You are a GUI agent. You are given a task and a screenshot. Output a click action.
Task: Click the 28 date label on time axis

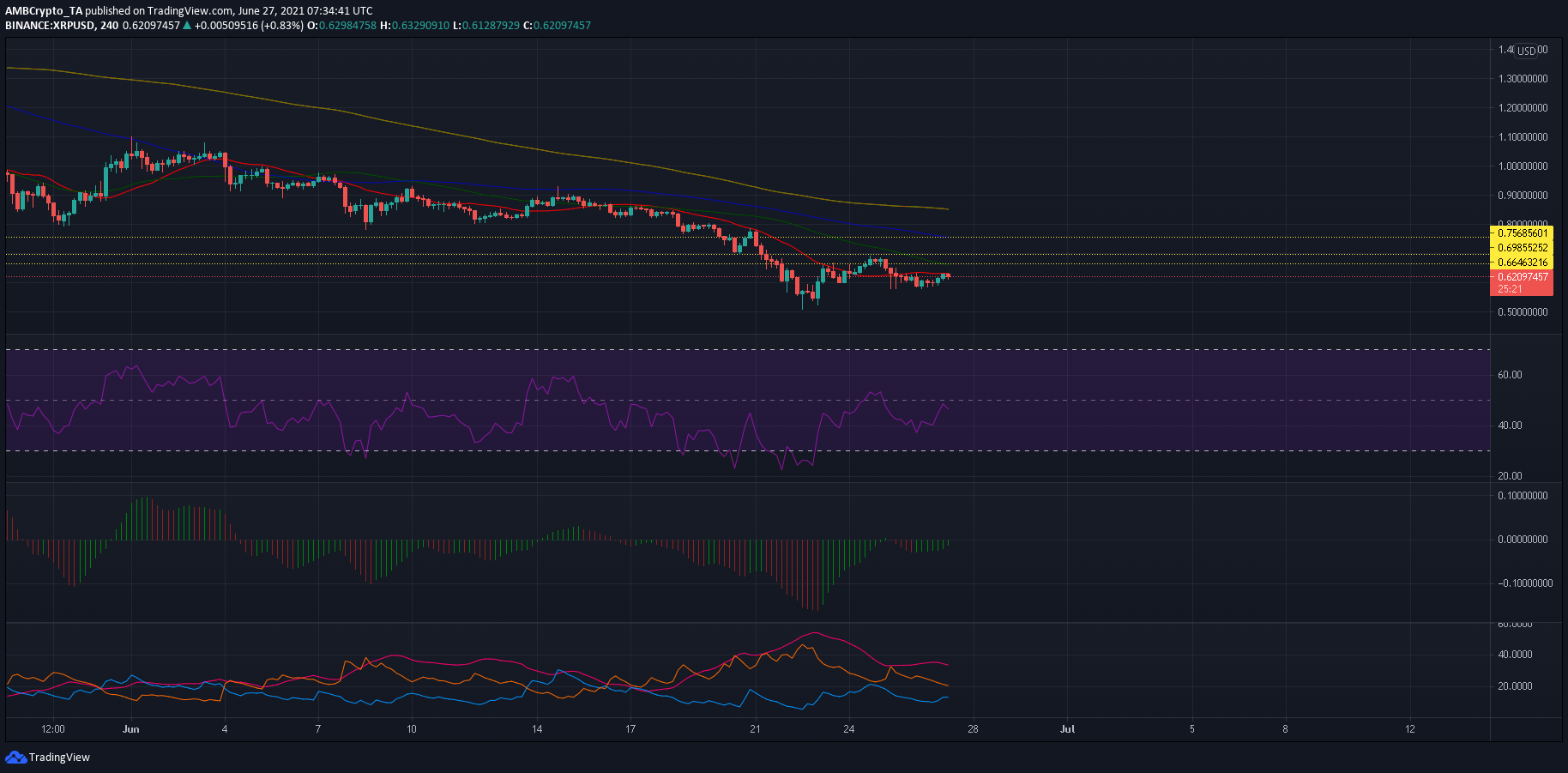(973, 729)
